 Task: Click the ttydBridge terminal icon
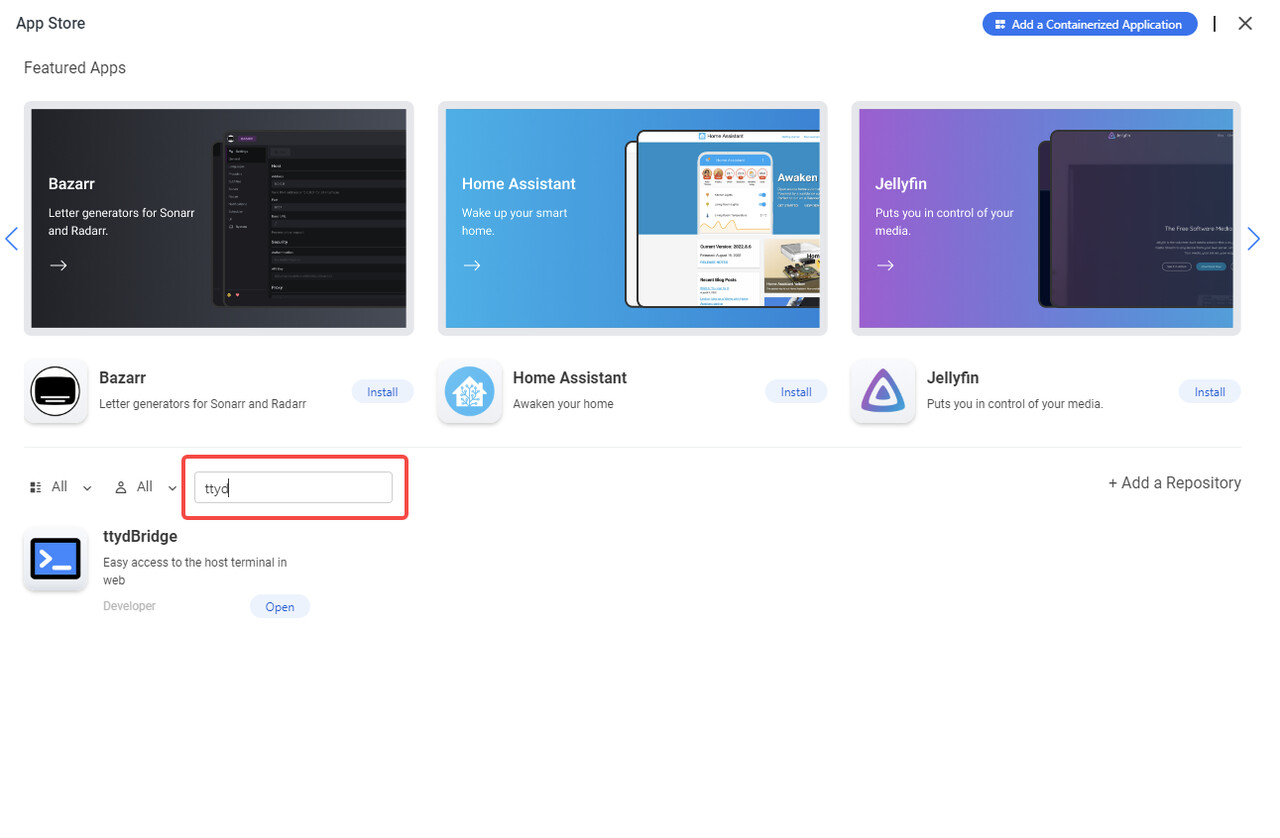pyautogui.click(x=55, y=559)
